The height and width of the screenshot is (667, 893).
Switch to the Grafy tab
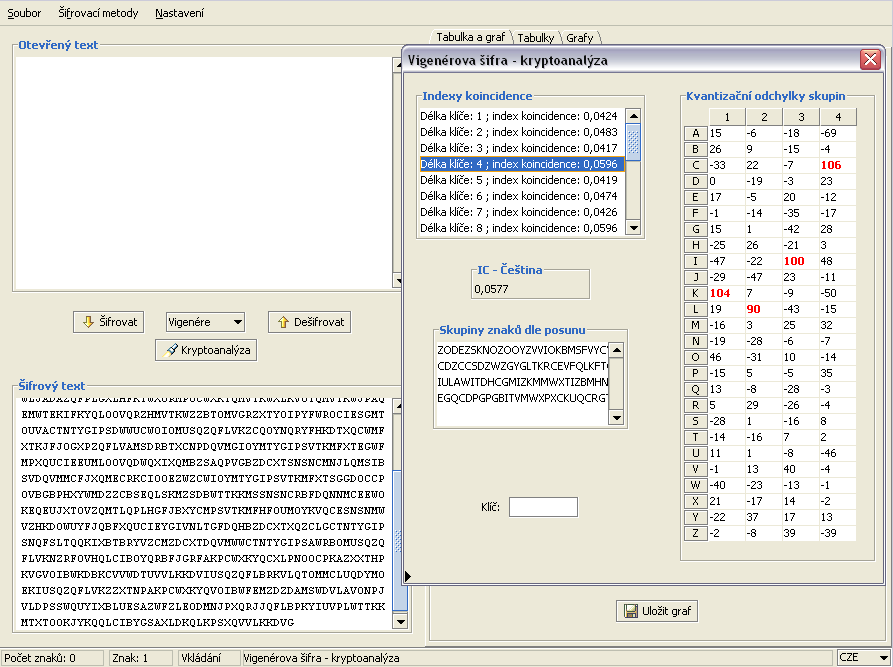pos(580,38)
